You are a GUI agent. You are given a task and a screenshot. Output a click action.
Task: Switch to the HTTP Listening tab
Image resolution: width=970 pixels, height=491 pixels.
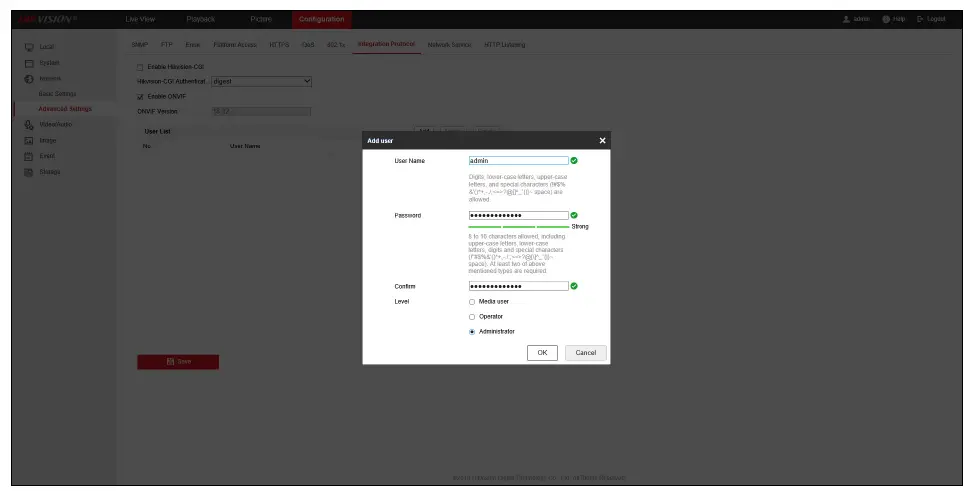(x=505, y=45)
